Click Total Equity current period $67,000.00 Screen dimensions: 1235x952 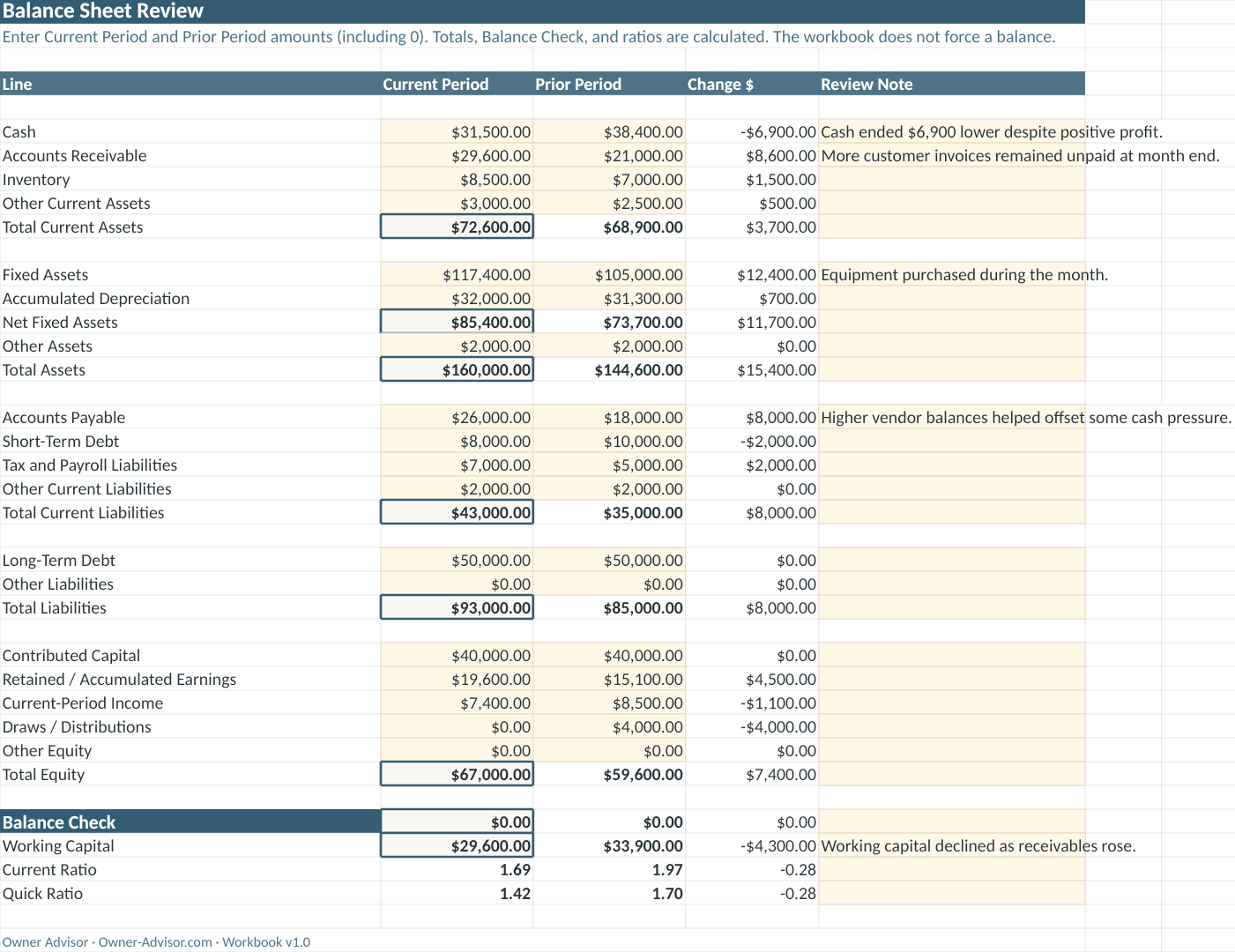pos(457,774)
